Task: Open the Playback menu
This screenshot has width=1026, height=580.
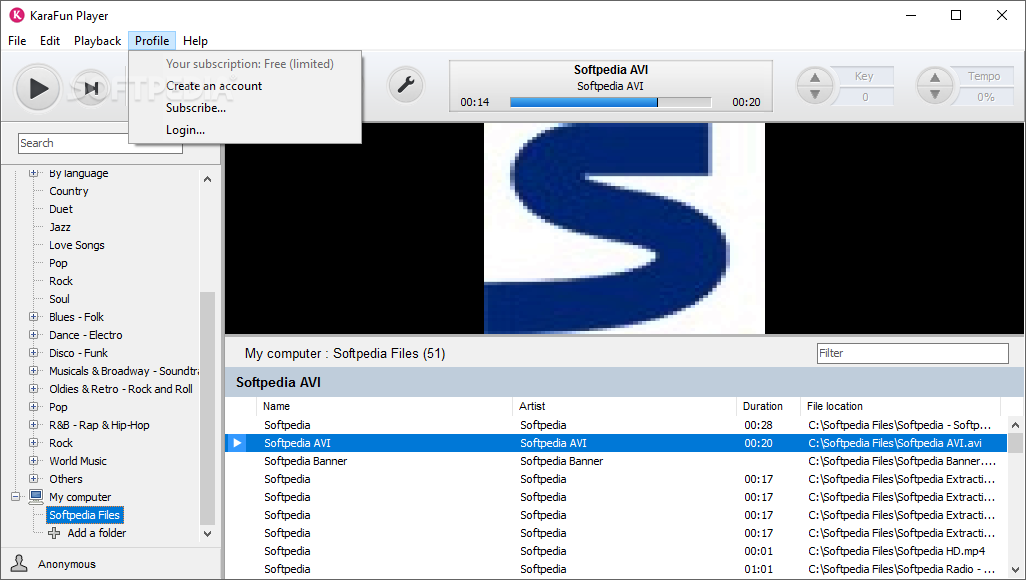Action: tap(97, 41)
